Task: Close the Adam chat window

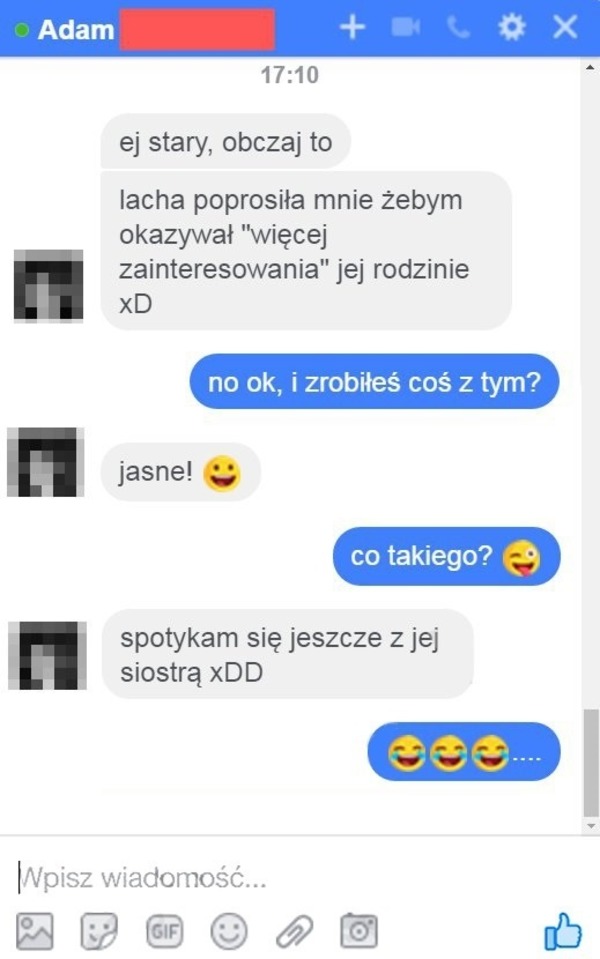Action: tap(565, 27)
